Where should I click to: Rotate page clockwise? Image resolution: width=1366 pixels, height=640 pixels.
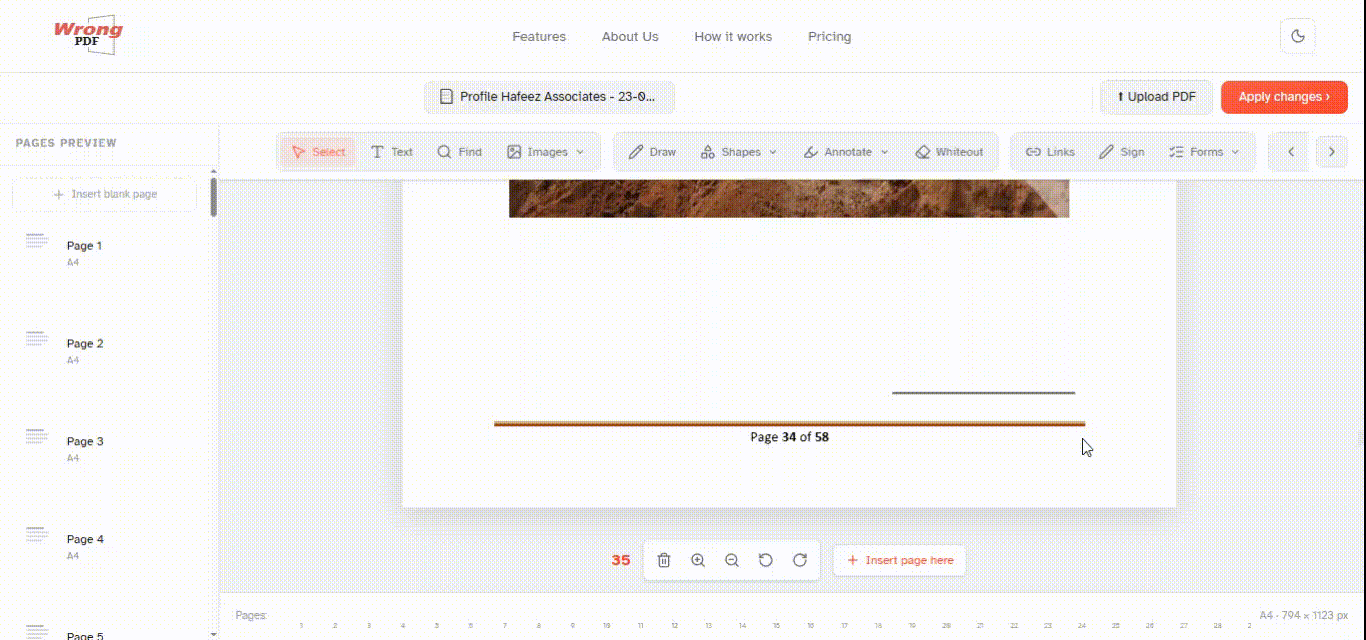(x=800, y=560)
